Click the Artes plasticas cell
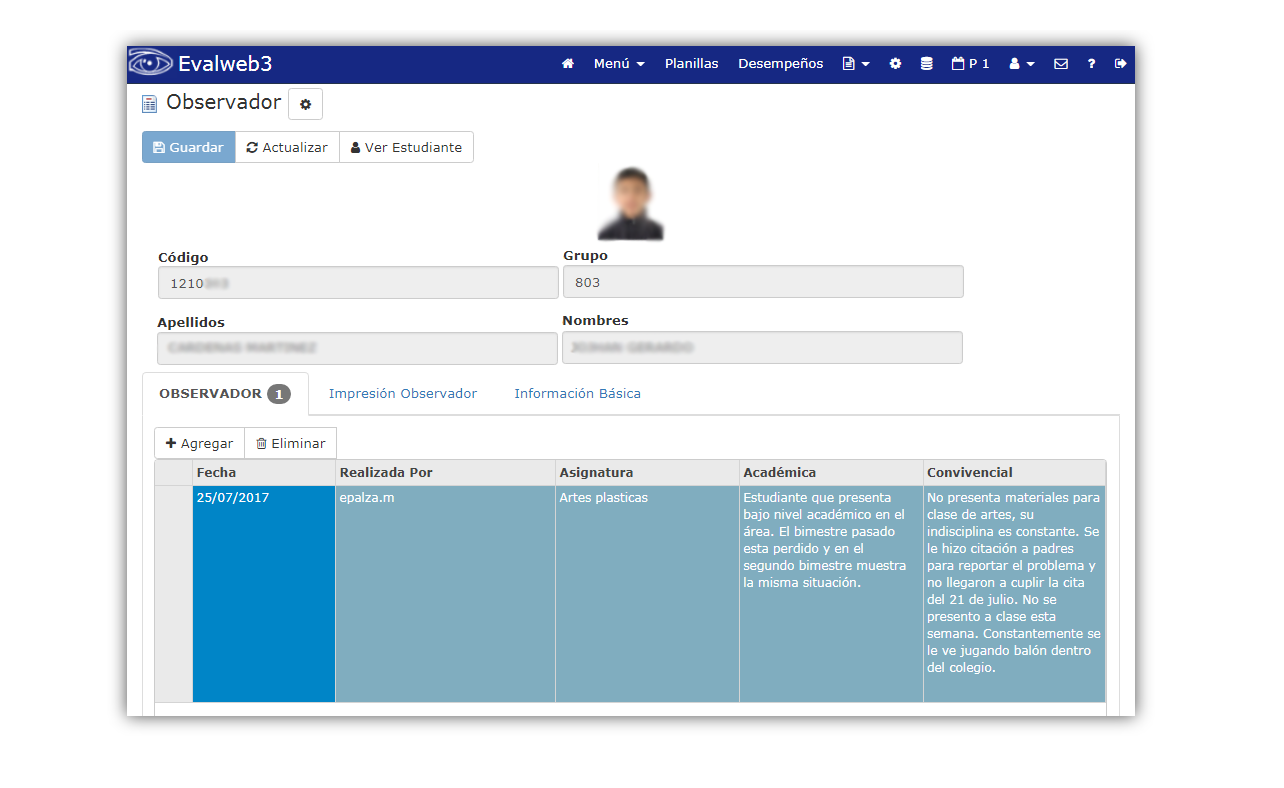The width and height of the screenshot is (1284, 788). 647,594
